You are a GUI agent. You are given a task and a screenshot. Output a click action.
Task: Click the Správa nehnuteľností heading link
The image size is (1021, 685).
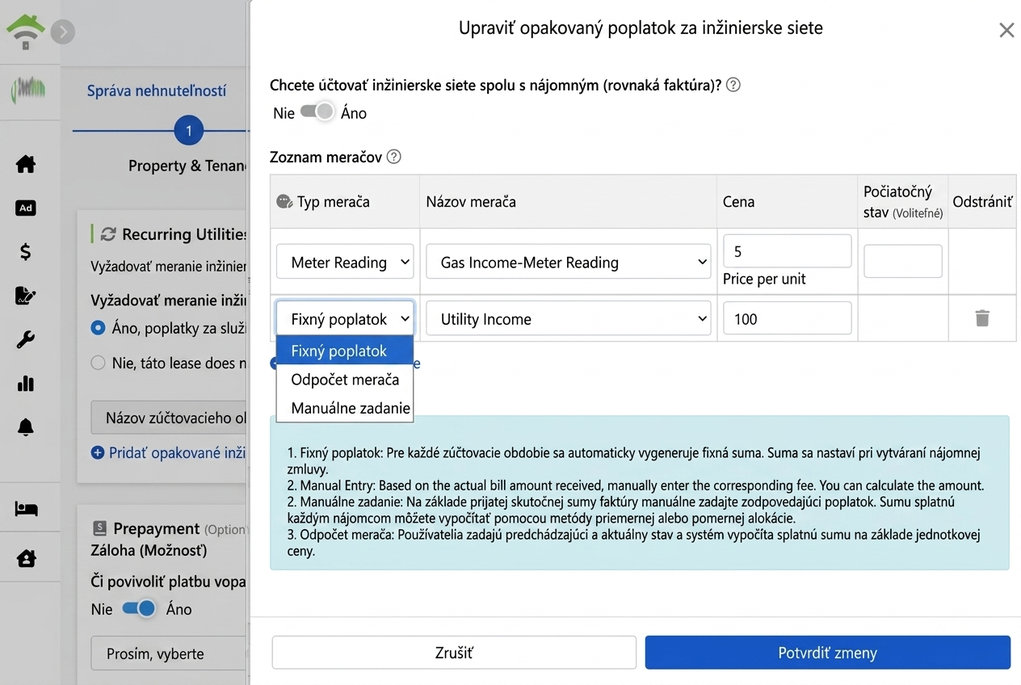tap(156, 91)
